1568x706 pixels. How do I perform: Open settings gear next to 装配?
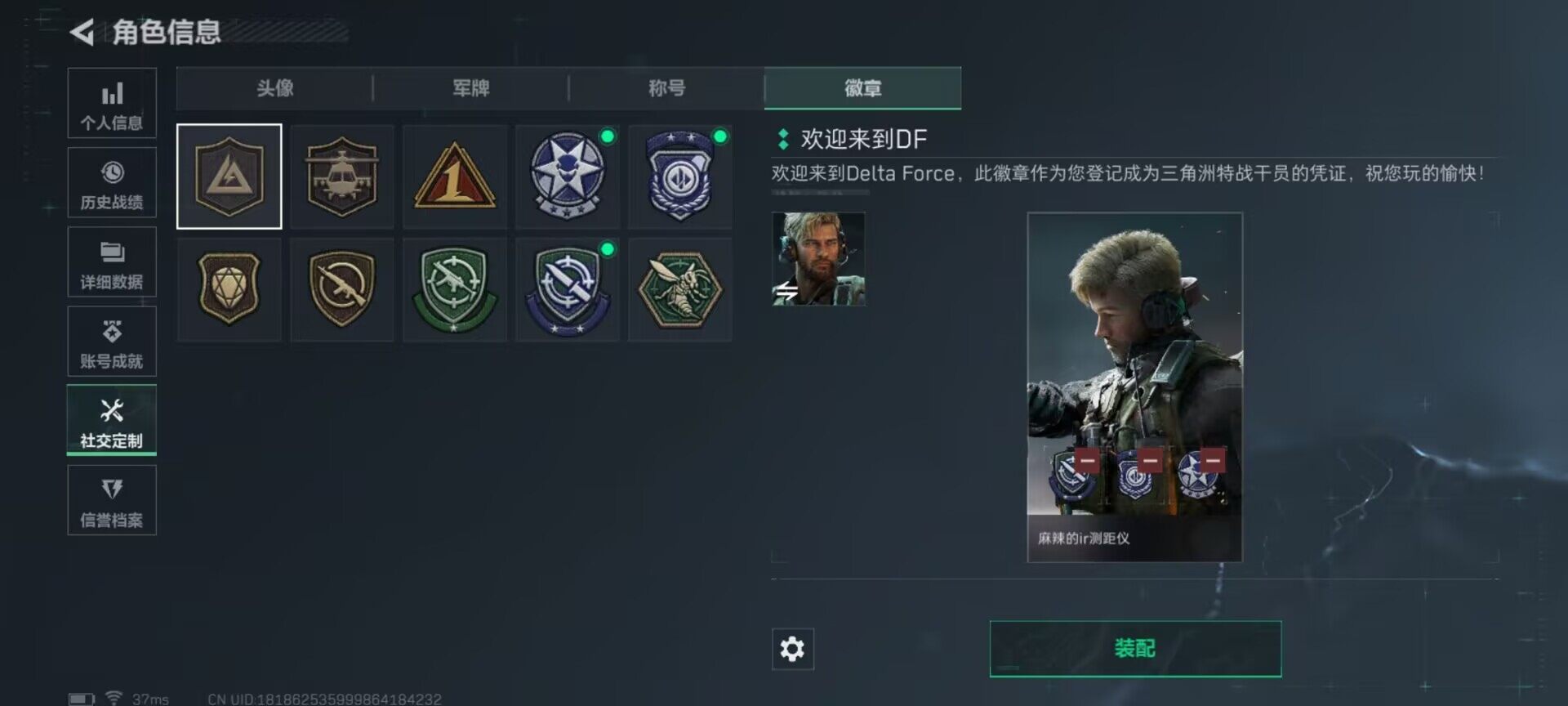[792, 649]
